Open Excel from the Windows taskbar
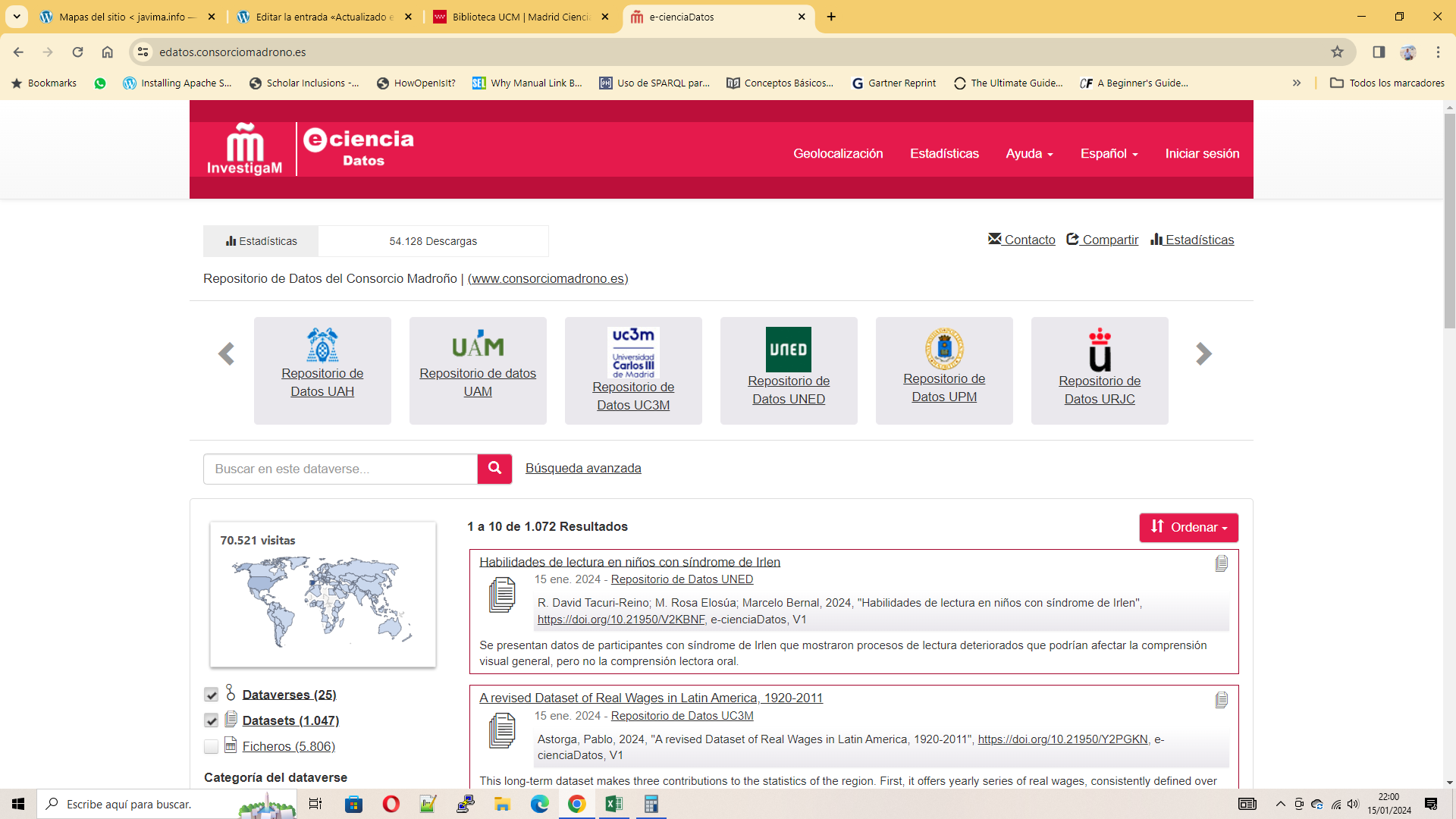 (x=613, y=804)
